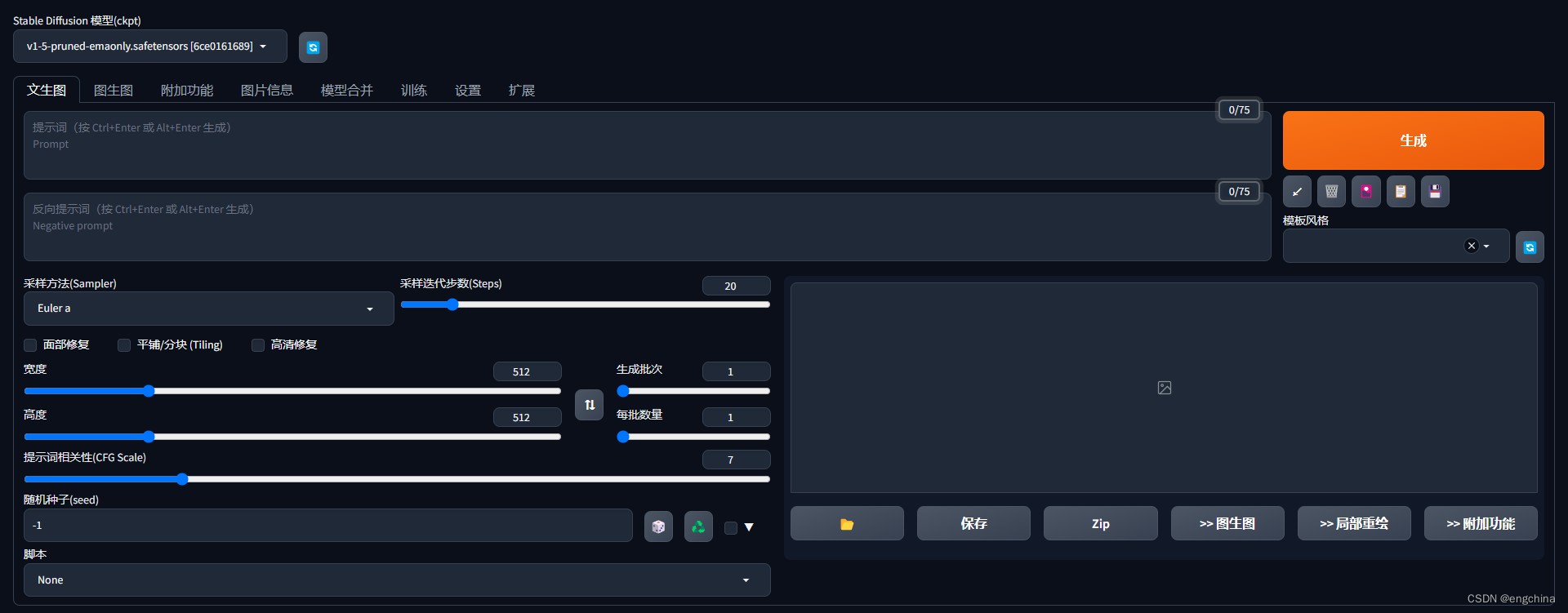The image size is (1568, 613).
Task: Click the CFG Scale number box showing 7
Action: tap(736, 460)
